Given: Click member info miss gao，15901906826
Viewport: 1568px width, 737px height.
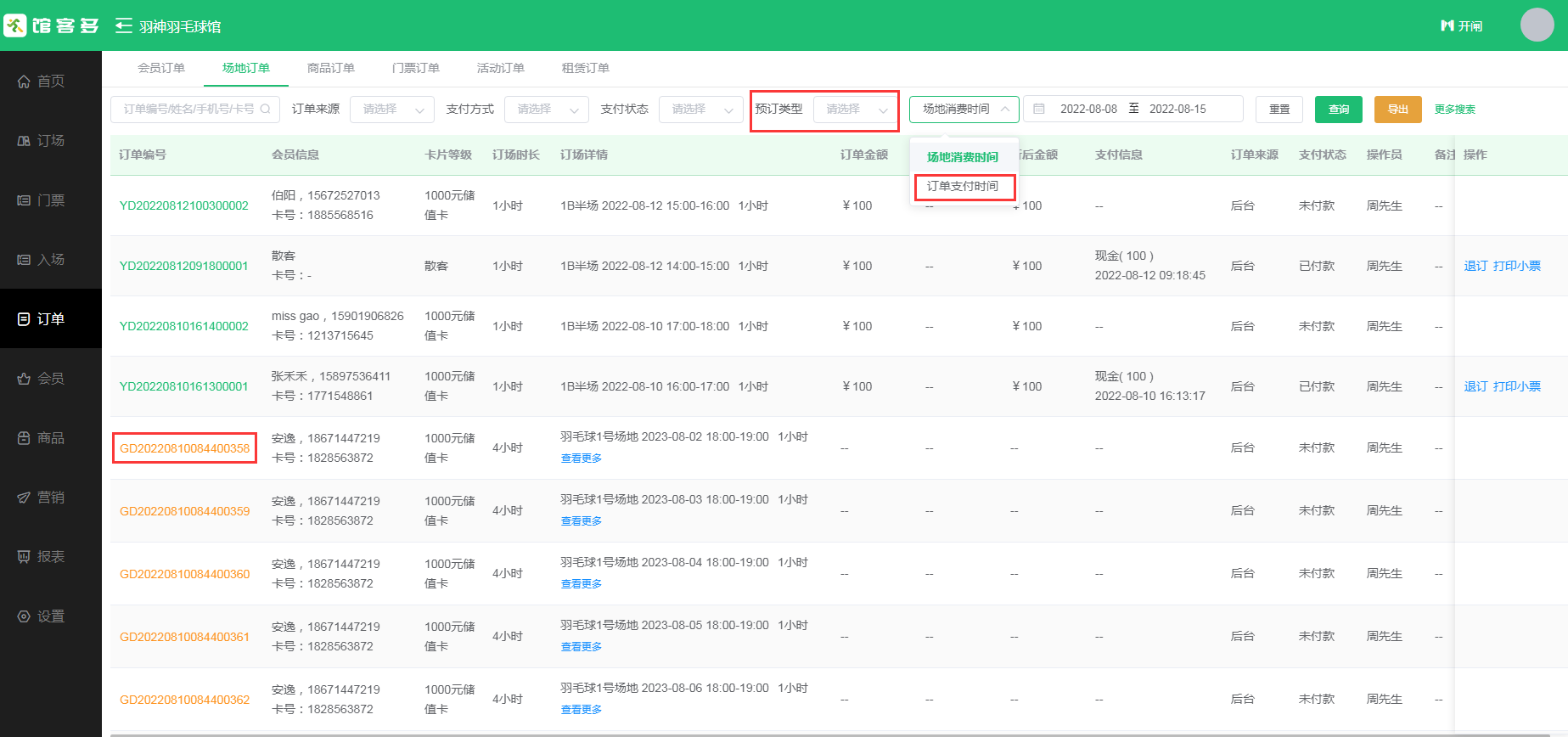Looking at the screenshot, I should click(x=338, y=316).
